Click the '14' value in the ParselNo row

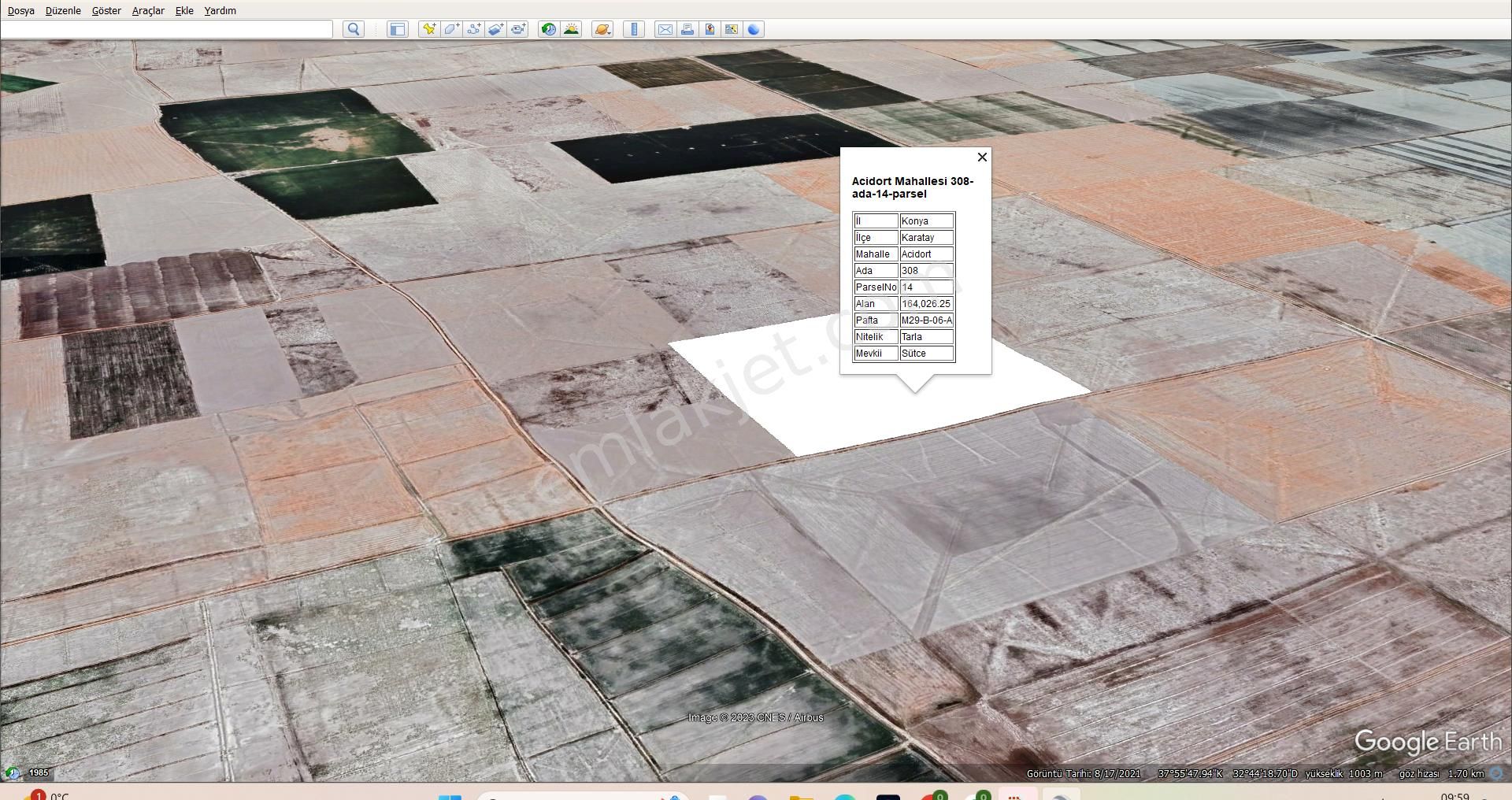(x=927, y=287)
